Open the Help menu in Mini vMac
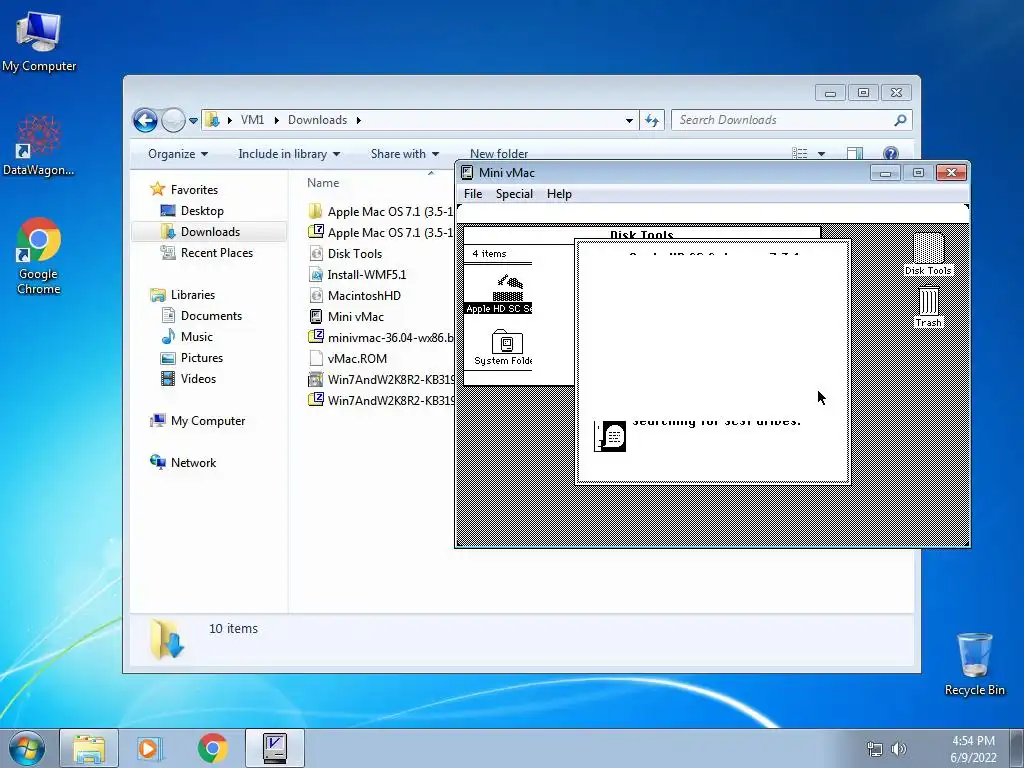 (559, 194)
